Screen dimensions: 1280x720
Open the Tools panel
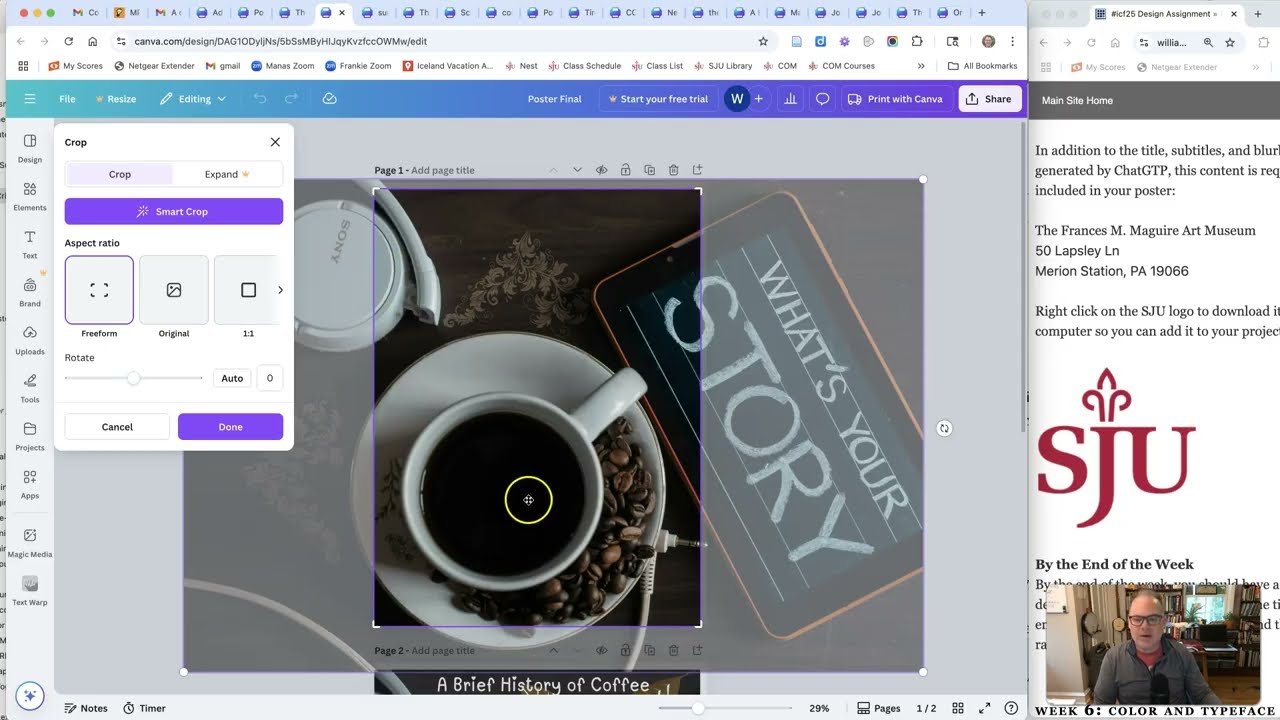point(30,388)
